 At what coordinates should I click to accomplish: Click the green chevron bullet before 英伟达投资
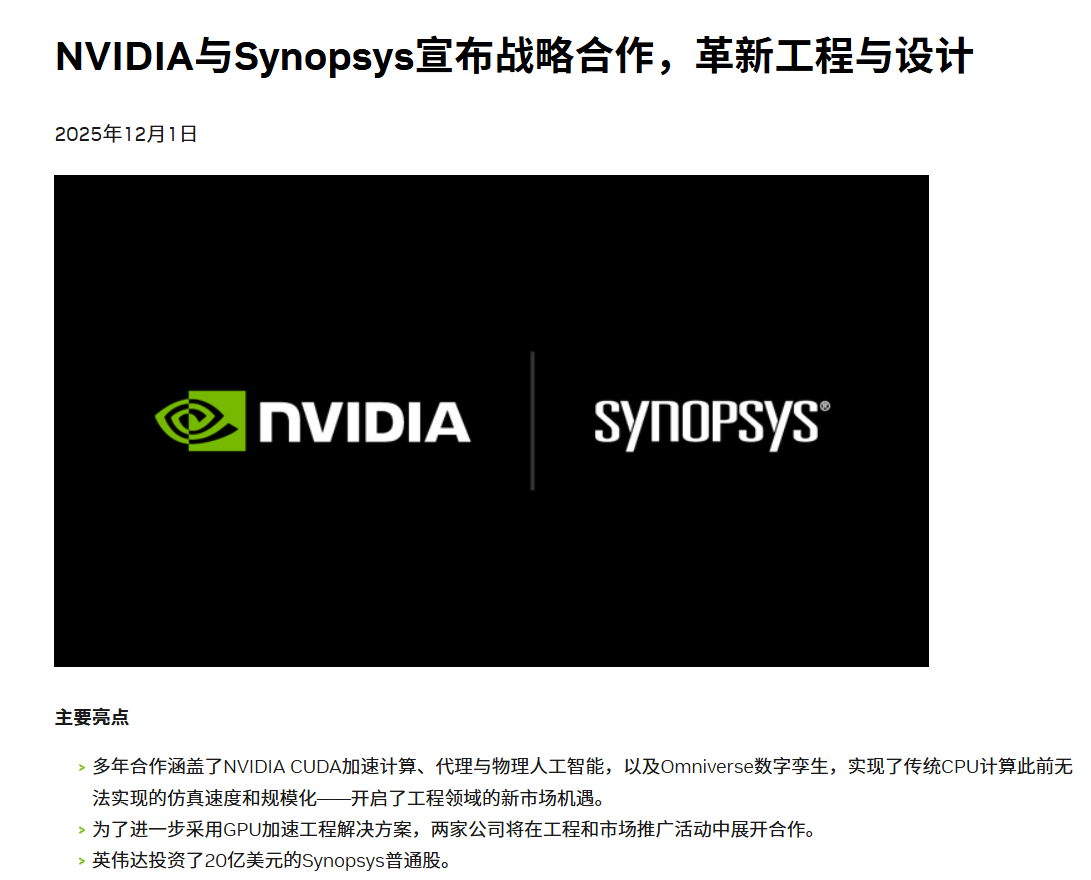tap(82, 862)
